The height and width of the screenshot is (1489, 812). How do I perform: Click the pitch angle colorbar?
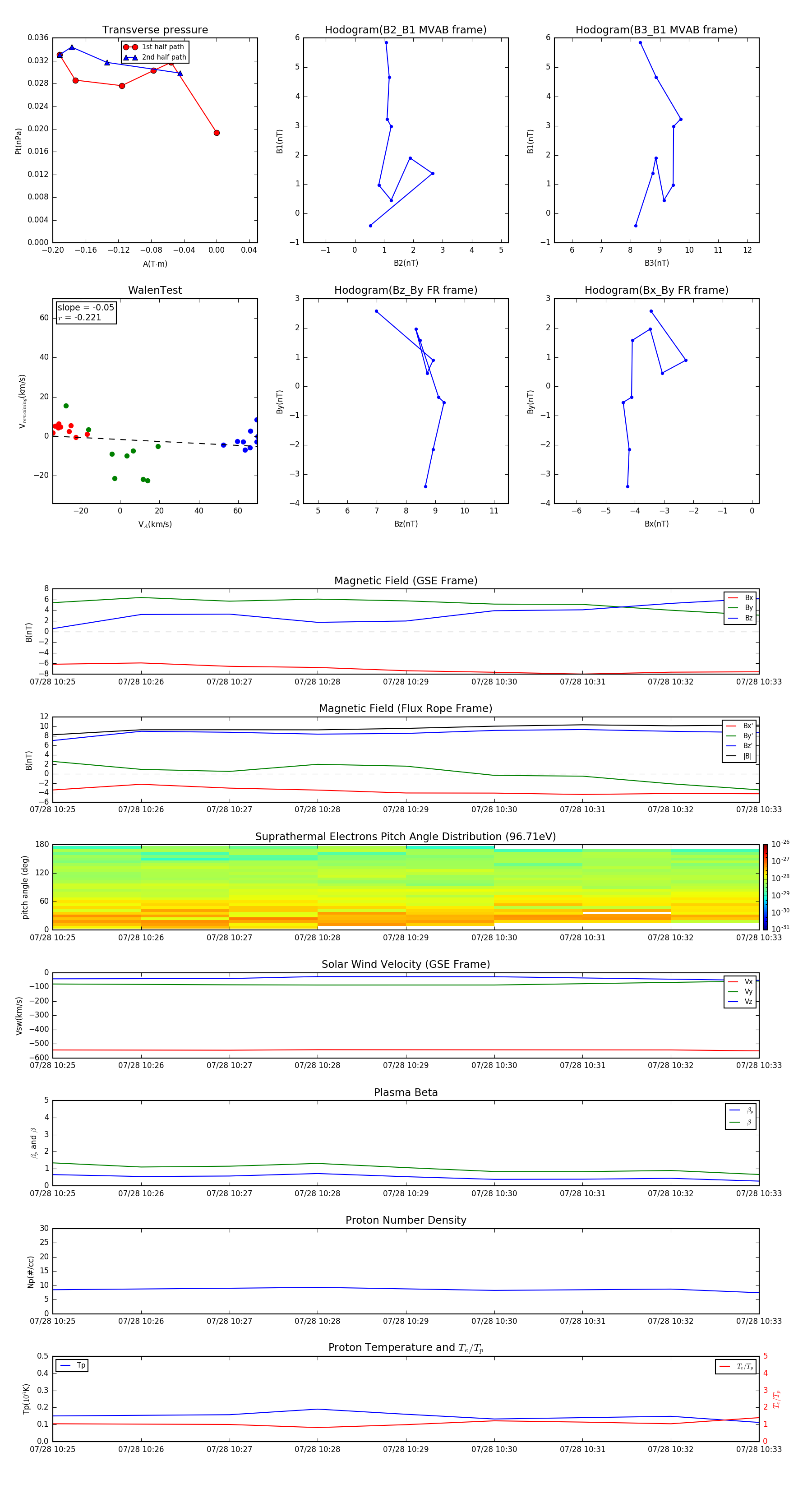coord(765,887)
